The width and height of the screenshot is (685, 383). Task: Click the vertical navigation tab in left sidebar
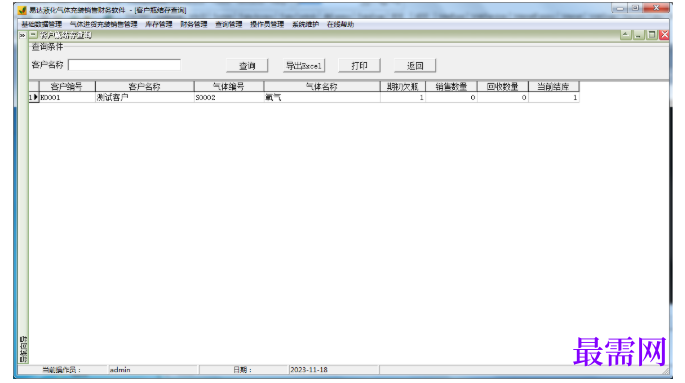(23, 349)
